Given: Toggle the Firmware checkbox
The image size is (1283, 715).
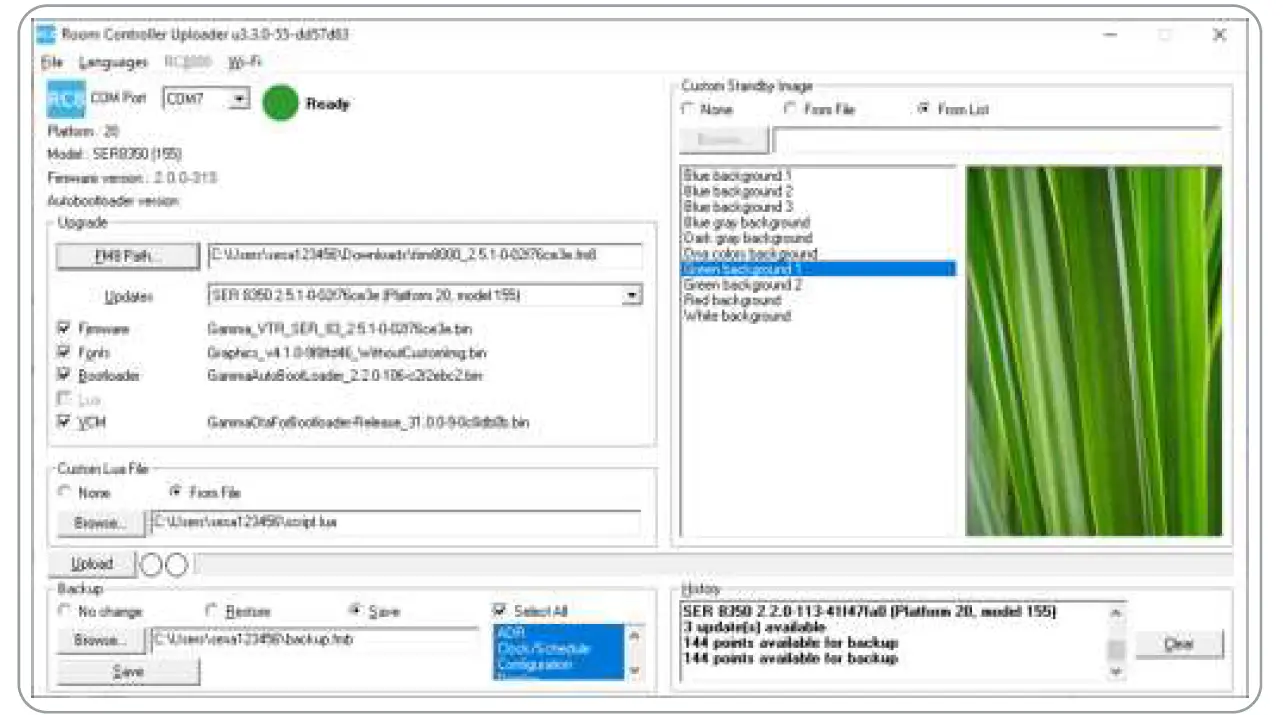Looking at the screenshot, I should tap(65, 328).
